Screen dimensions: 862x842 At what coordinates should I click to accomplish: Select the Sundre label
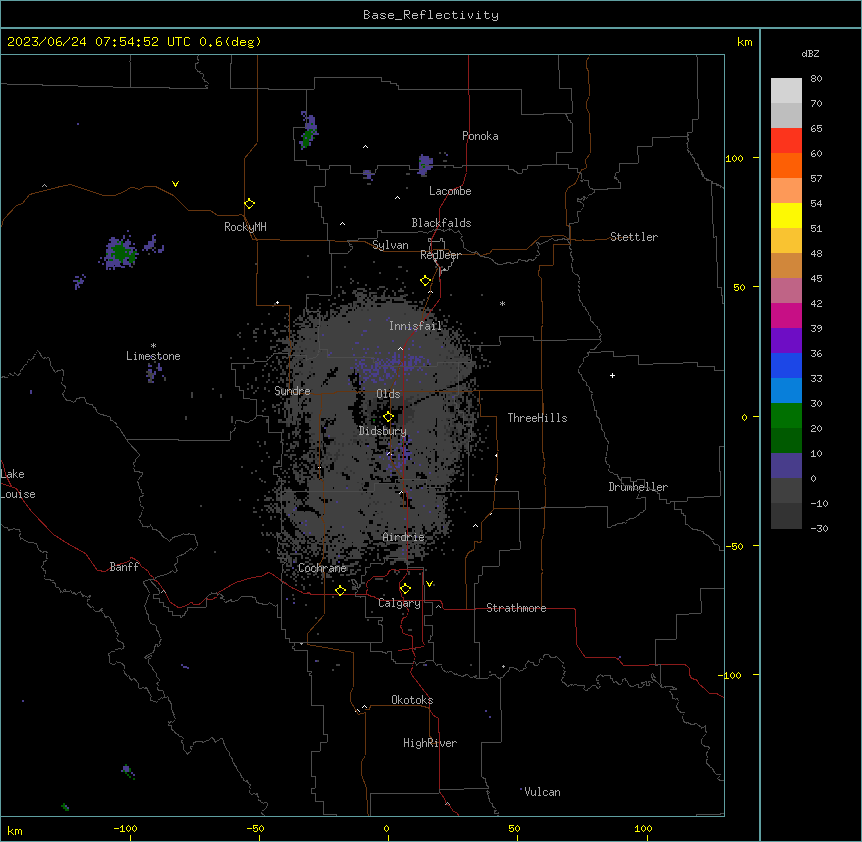coord(292,391)
